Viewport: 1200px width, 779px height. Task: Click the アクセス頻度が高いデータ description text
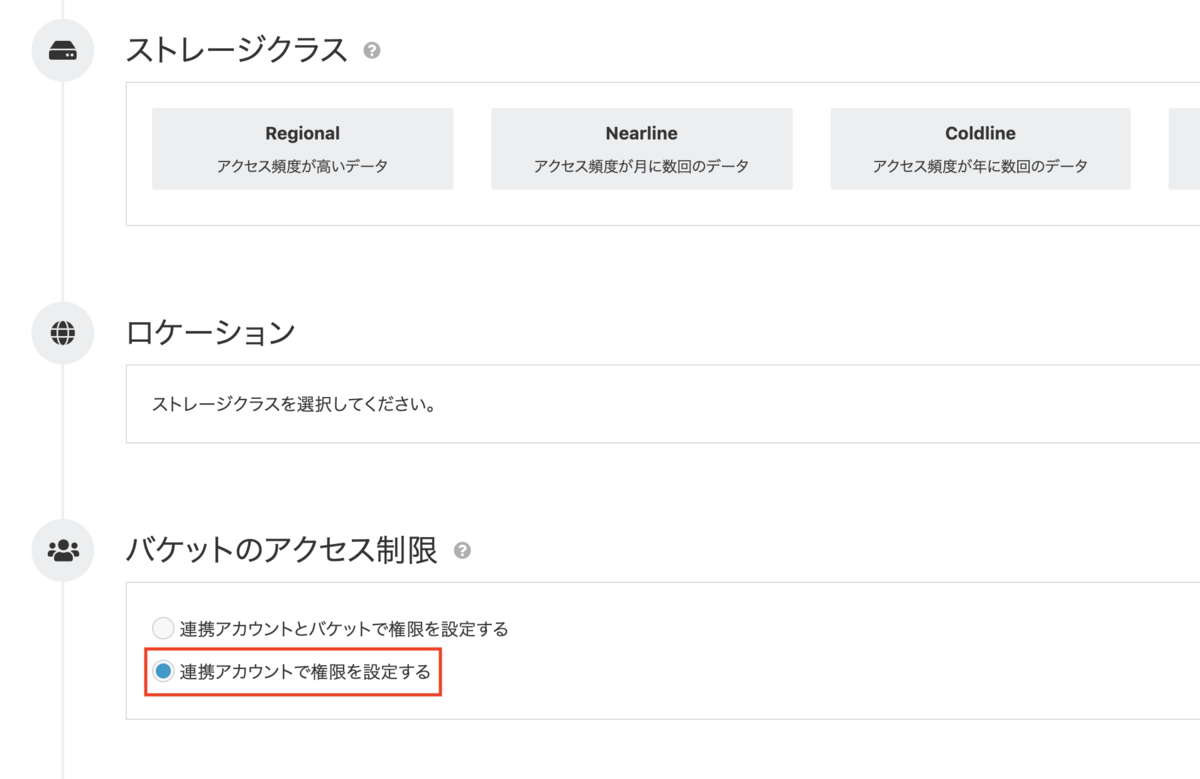tap(302, 166)
